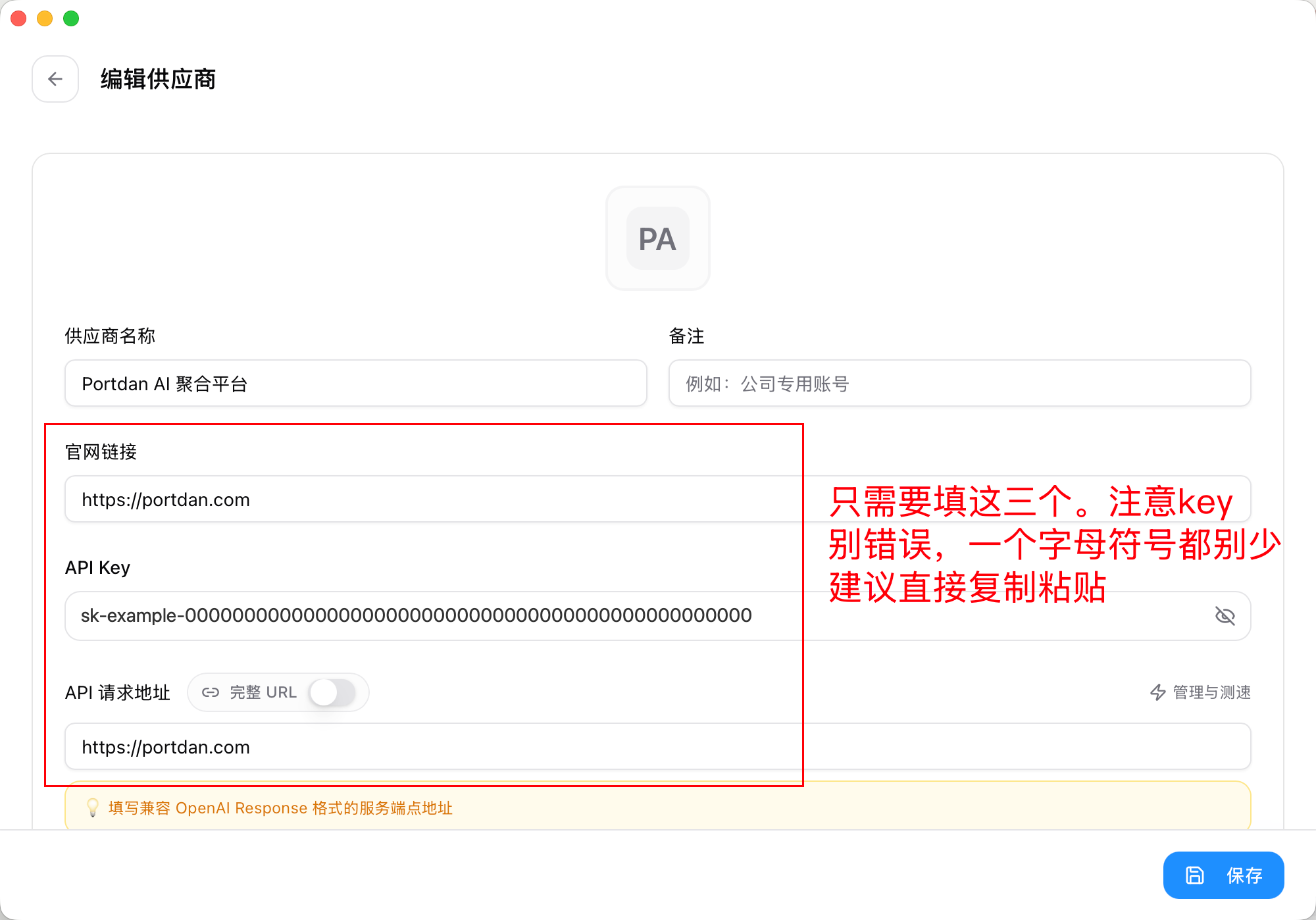Screen dimensions: 1316x920
Task: Click the 官网链接 URL input field
Action: click(658, 499)
